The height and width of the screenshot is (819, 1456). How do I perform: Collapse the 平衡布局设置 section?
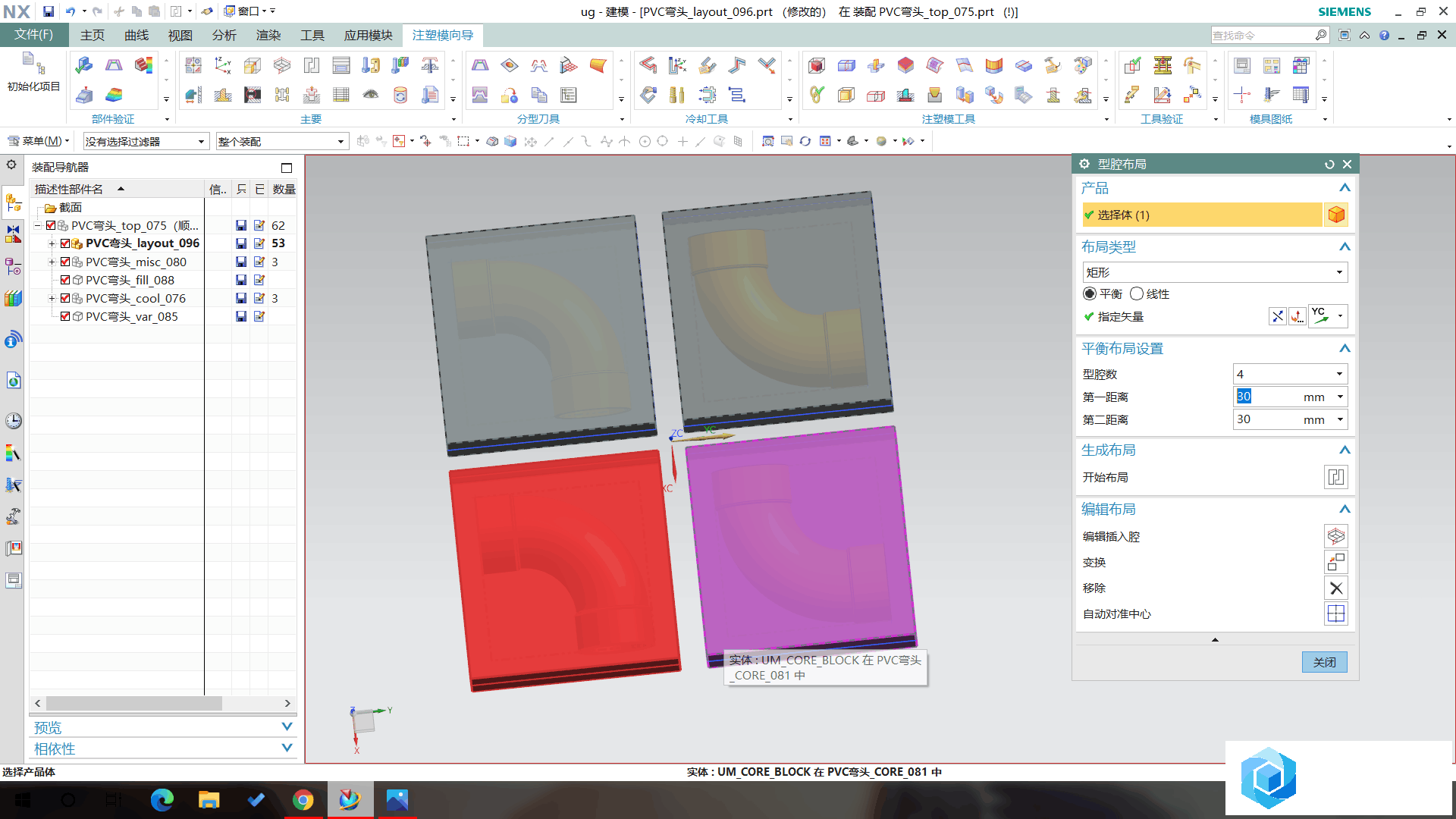1344,349
